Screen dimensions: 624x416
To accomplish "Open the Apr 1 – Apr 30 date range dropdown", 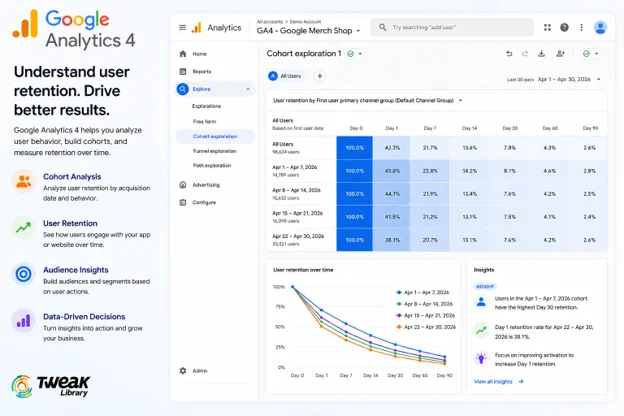I will coord(569,79).
